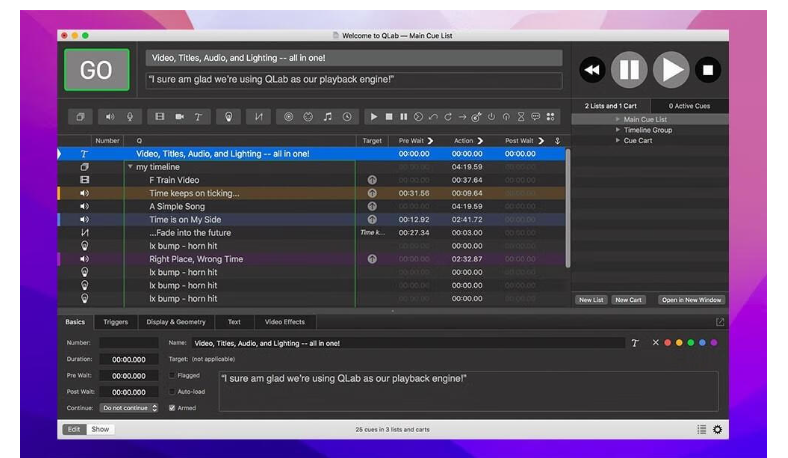Resume playback with the large play control

tap(671, 70)
